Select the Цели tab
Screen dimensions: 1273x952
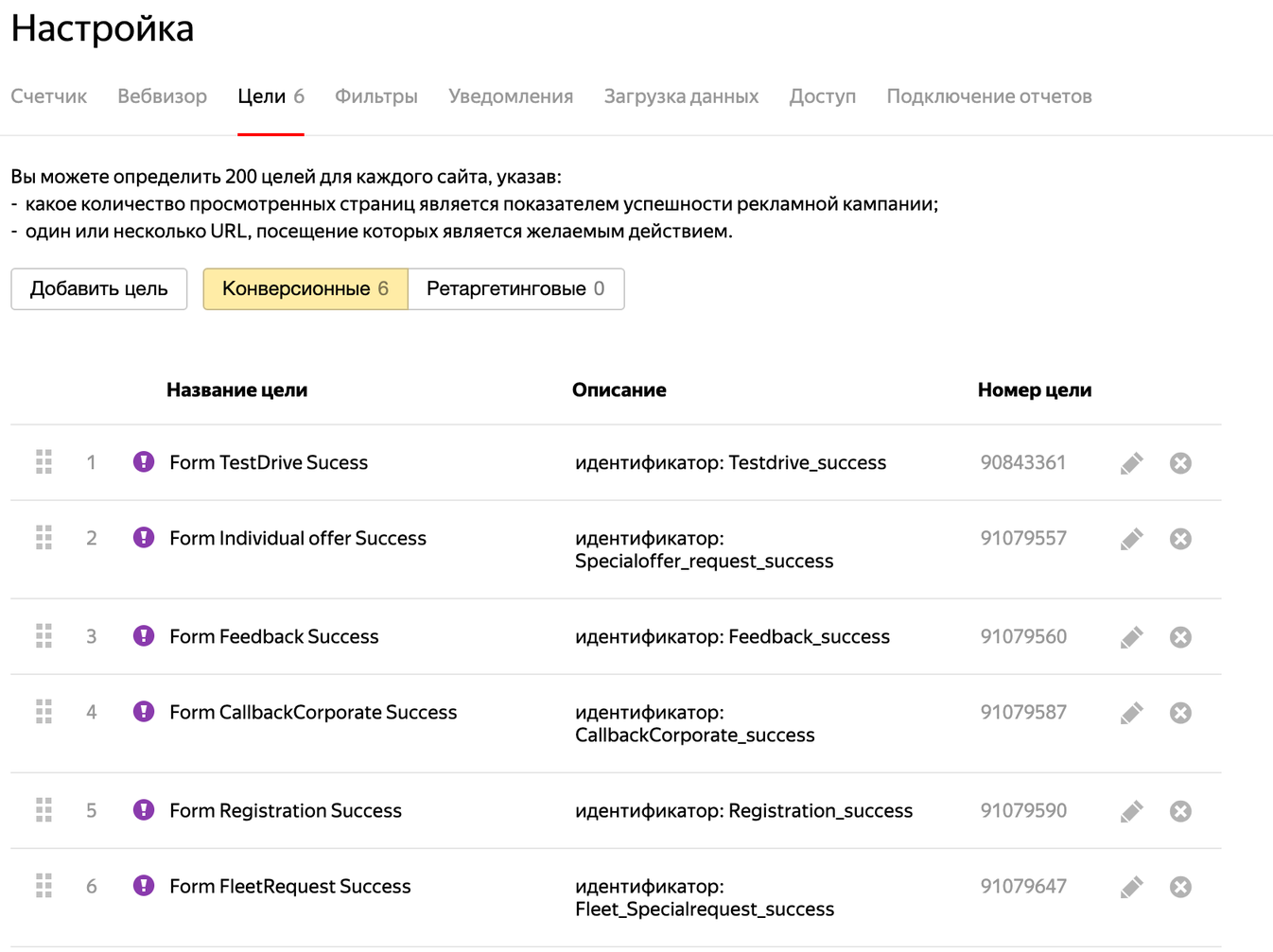point(270,96)
